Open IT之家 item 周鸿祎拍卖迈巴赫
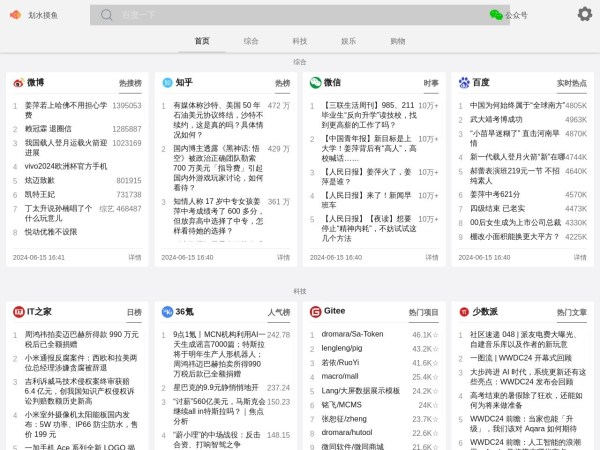The width and height of the screenshot is (600, 450). 82,339
